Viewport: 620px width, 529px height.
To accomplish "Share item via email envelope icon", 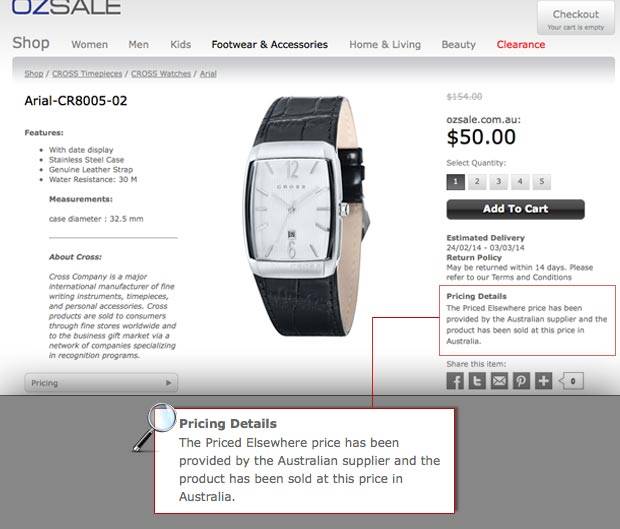I will (499, 381).
